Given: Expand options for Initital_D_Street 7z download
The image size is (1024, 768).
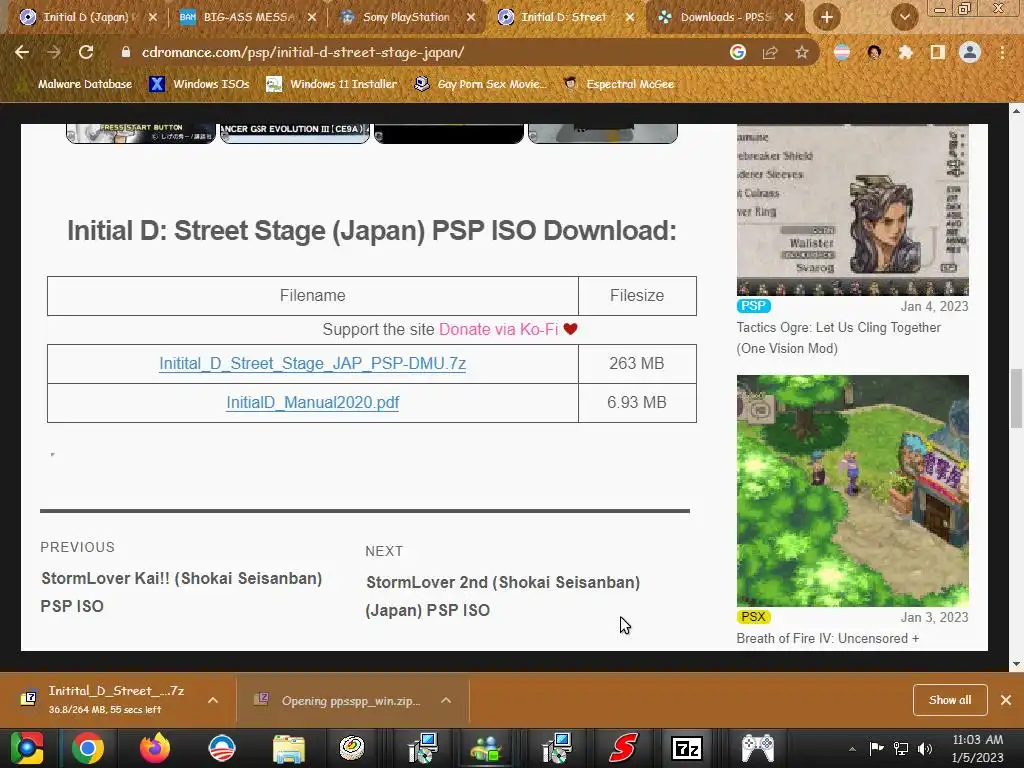Looking at the screenshot, I should (x=213, y=700).
